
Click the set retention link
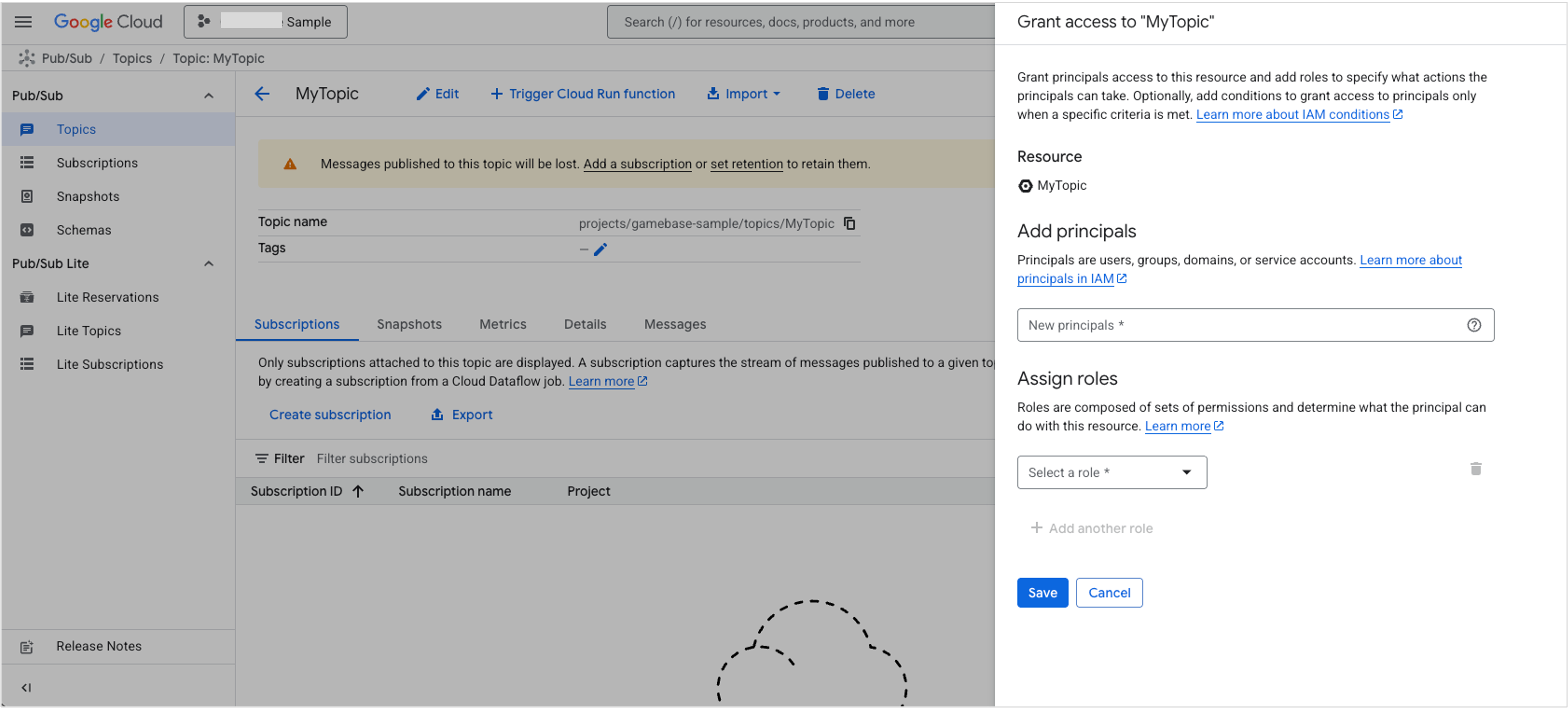coord(746,164)
